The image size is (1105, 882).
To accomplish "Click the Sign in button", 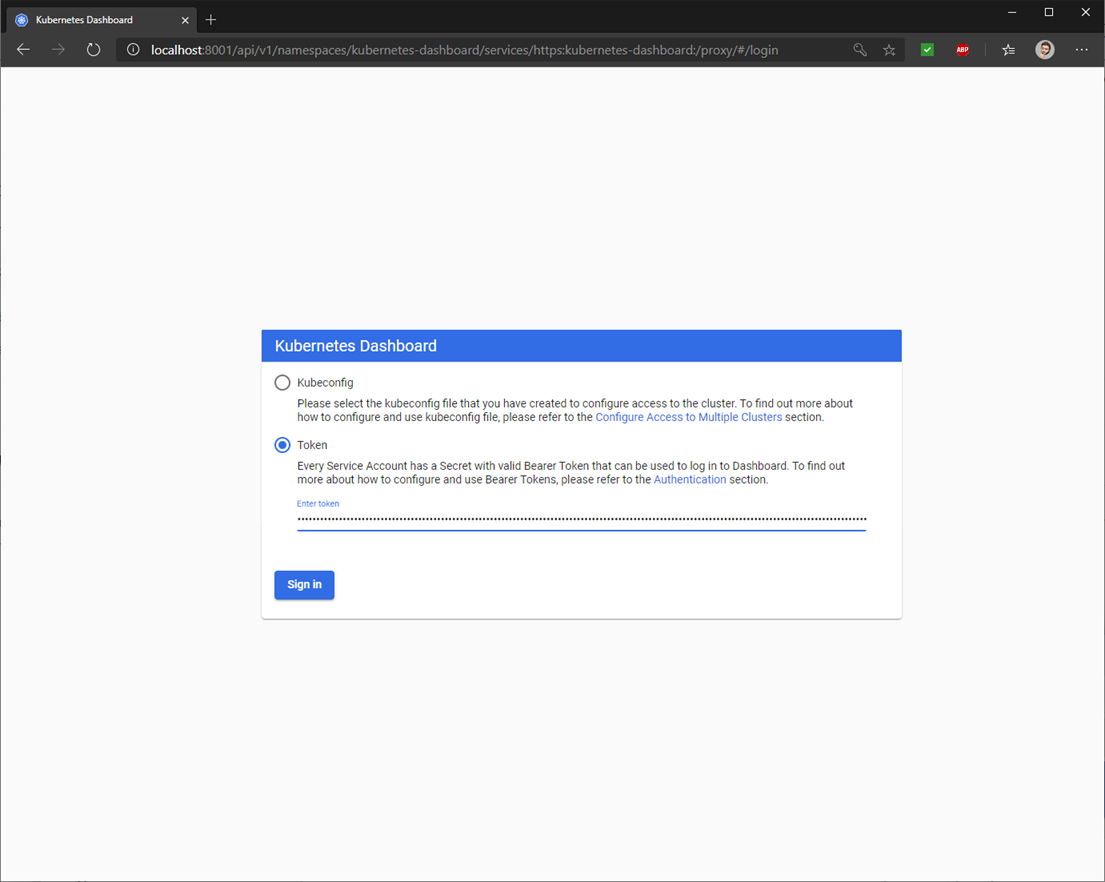I will click(x=304, y=585).
